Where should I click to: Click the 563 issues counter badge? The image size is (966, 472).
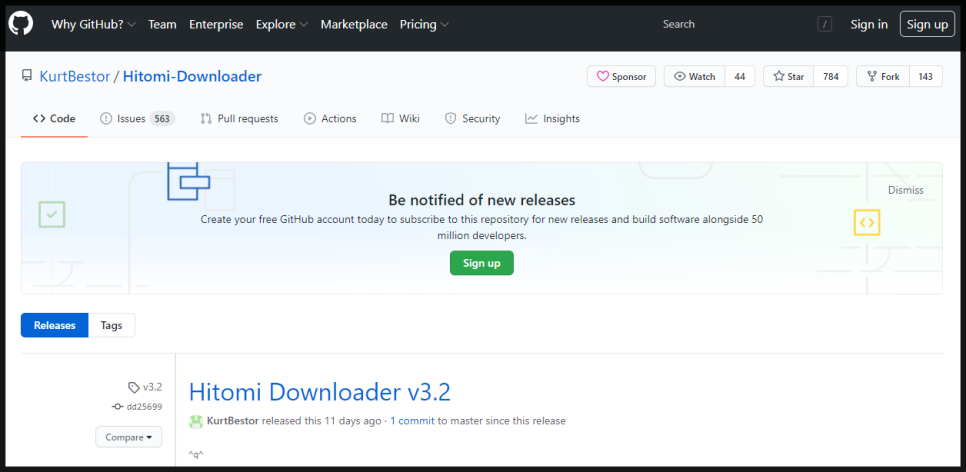162,119
